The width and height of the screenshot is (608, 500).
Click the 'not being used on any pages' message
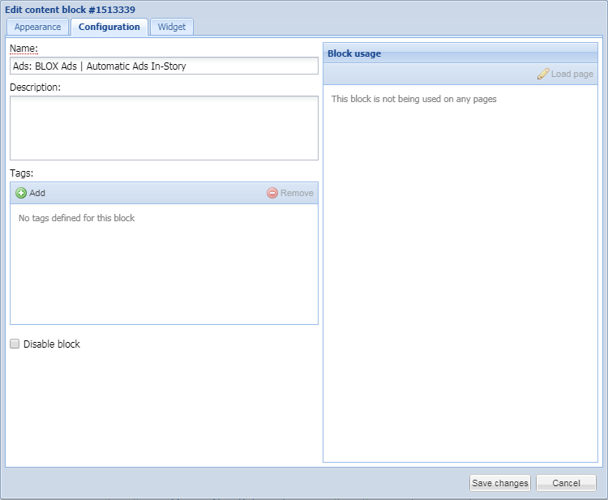pos(414,99)
